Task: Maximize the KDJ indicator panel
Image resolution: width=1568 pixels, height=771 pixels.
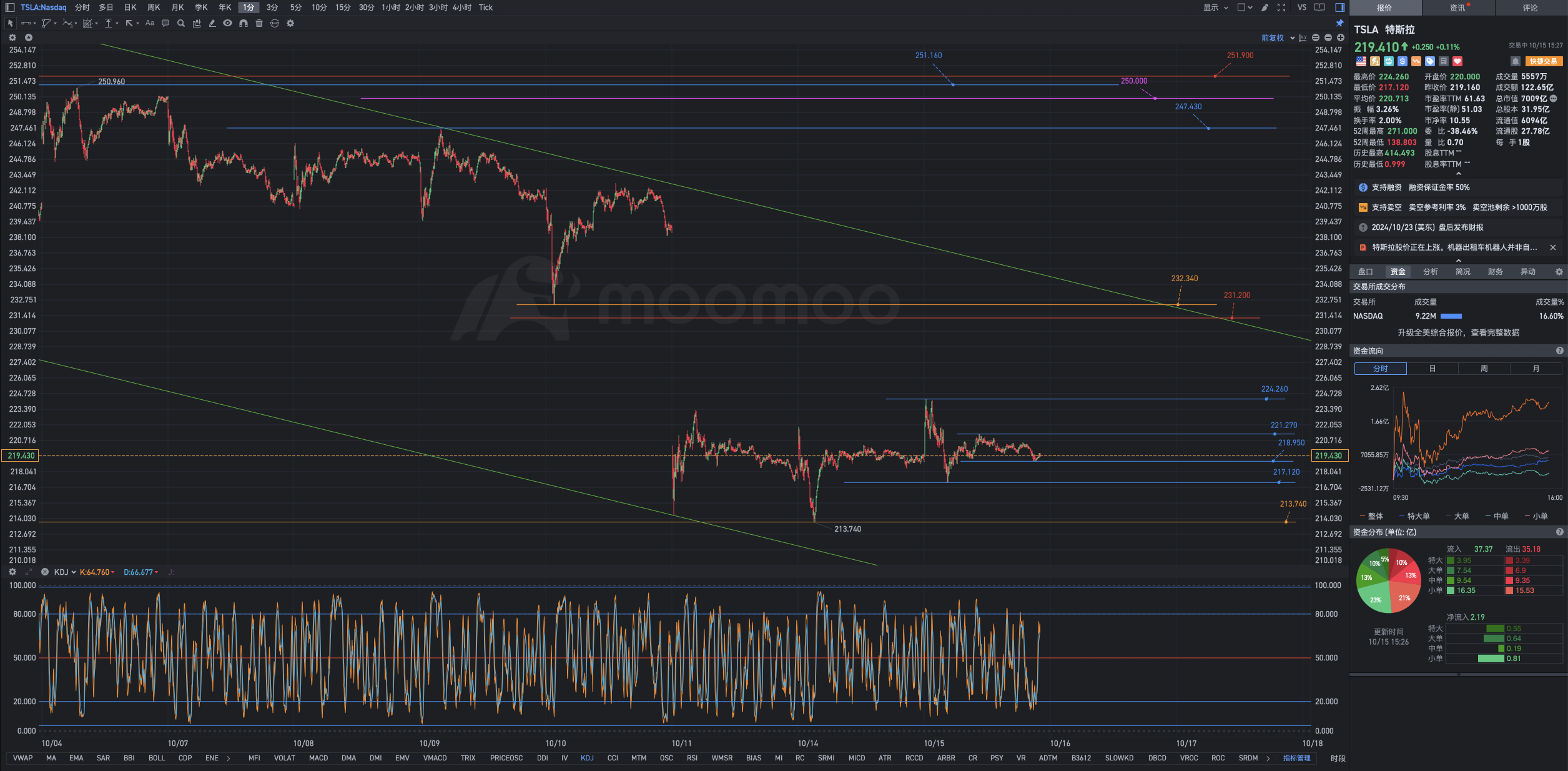Action: coord(28,572)
